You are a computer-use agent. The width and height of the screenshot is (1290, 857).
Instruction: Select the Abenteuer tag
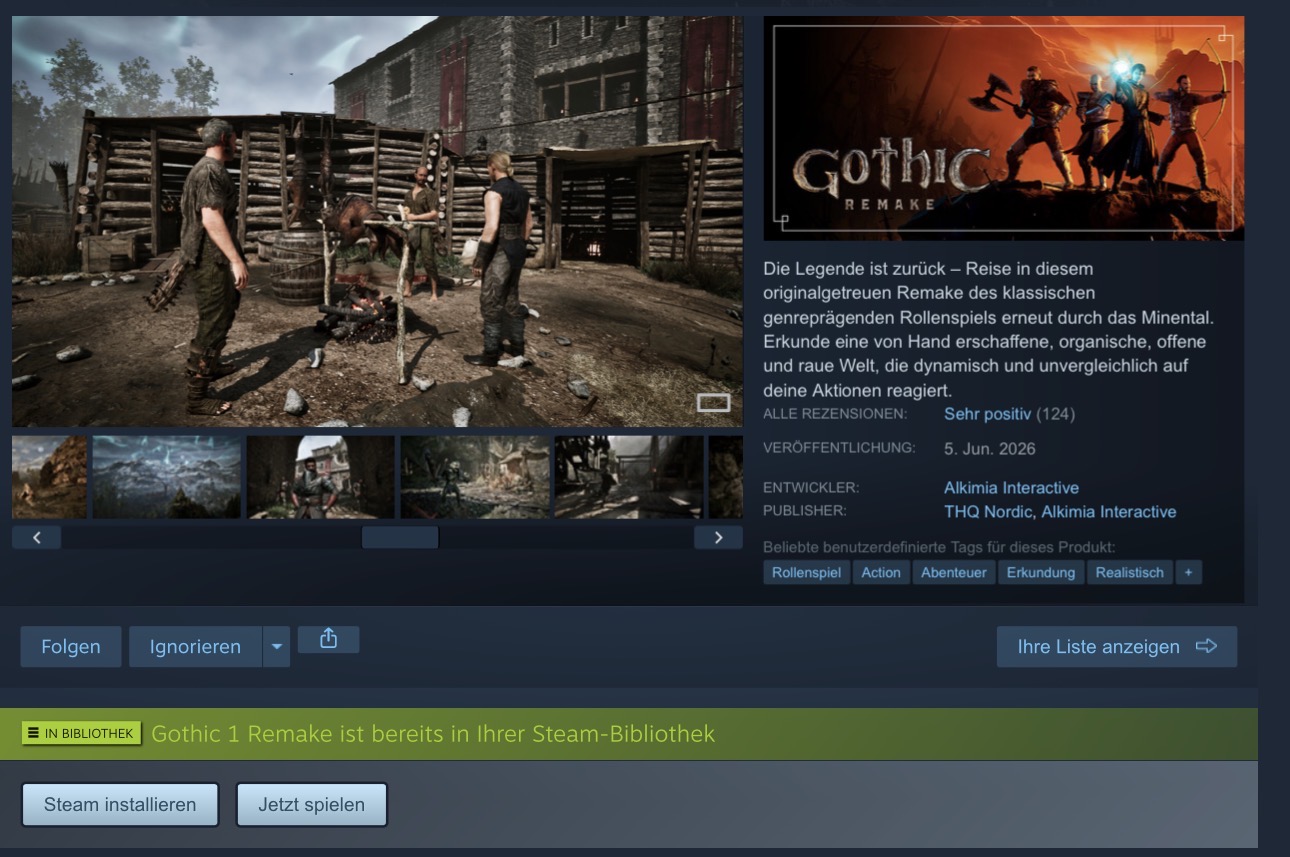click(954, 572)
